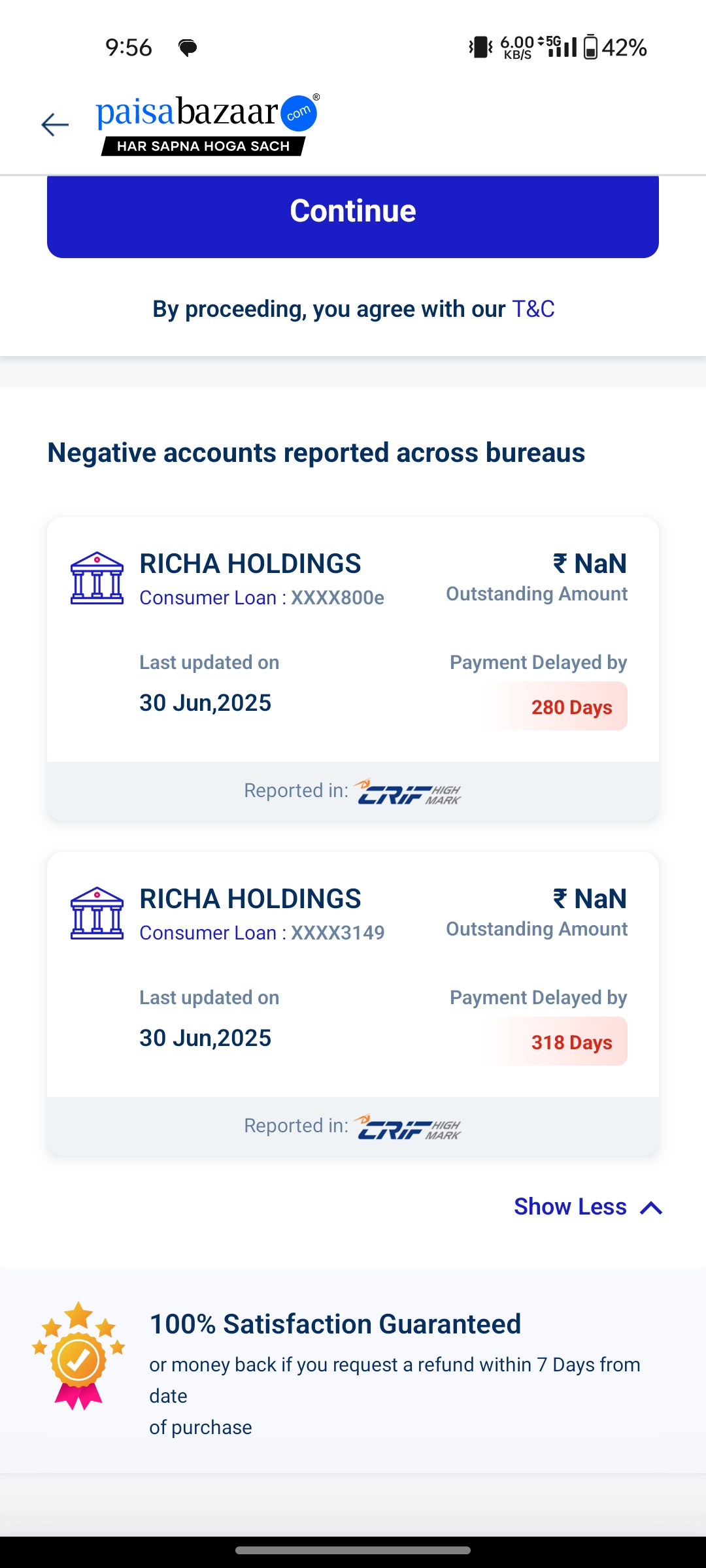Viewport: 706px width, 1568px height.
Task: Tap CRIF High Mark logo in second card
Action: click(x=409, y=1127)
